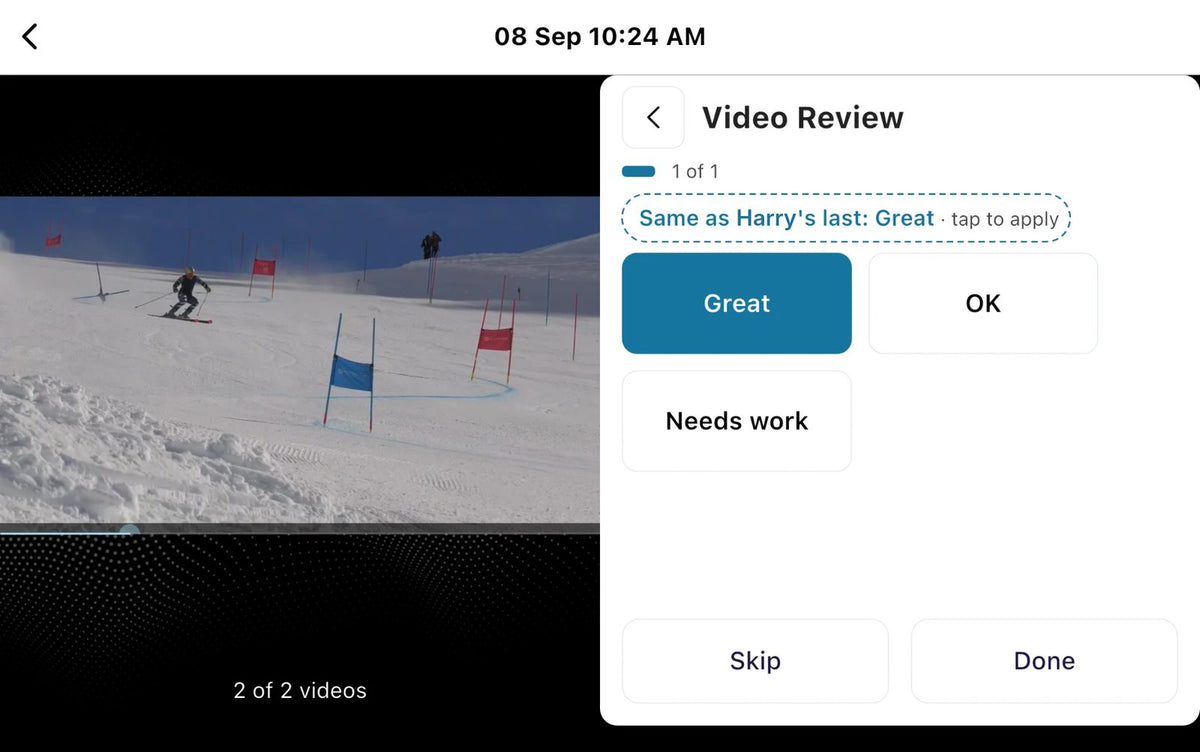
Task: Apply the "Same as Harry's last: Great" suggestion
Action: coord(846,218)
